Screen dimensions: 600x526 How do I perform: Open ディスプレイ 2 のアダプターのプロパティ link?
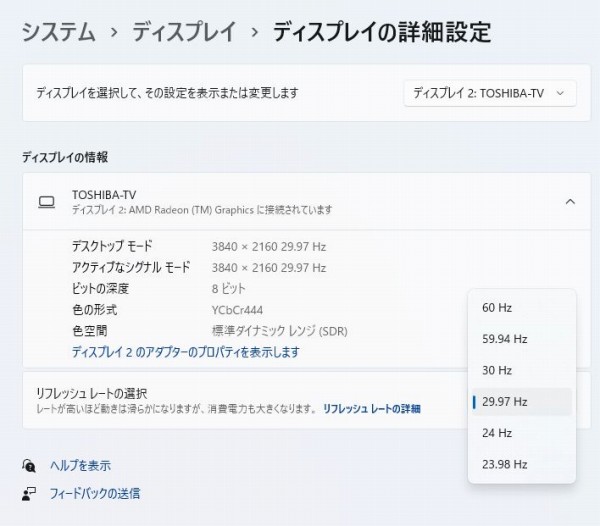185,352
